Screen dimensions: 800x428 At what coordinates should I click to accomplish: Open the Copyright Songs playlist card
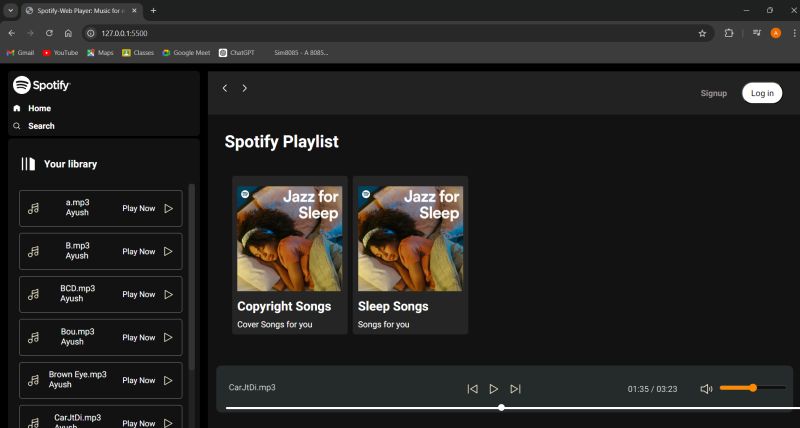tap(289, 255)
